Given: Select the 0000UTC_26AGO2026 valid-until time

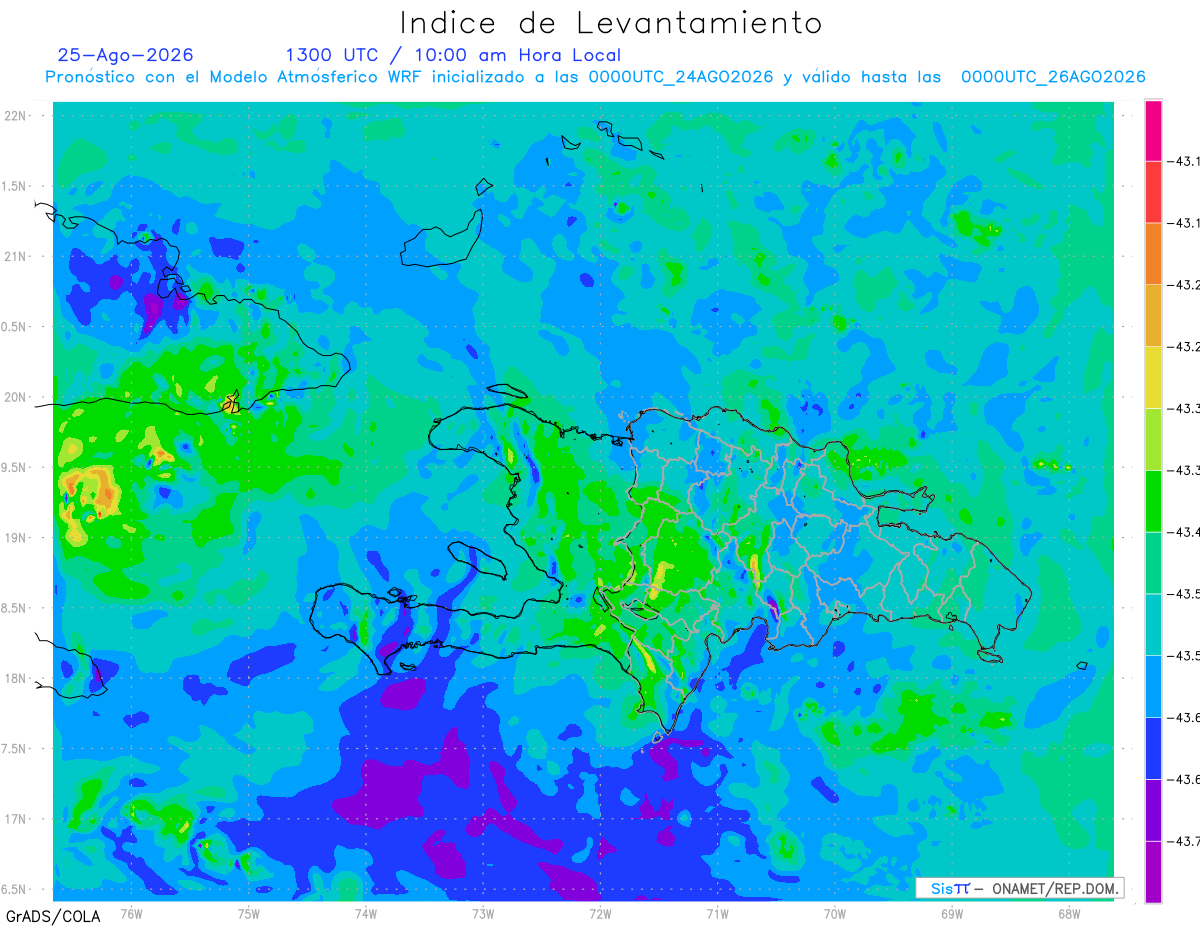Looking at the screenshot, I should click(1053, 77).
